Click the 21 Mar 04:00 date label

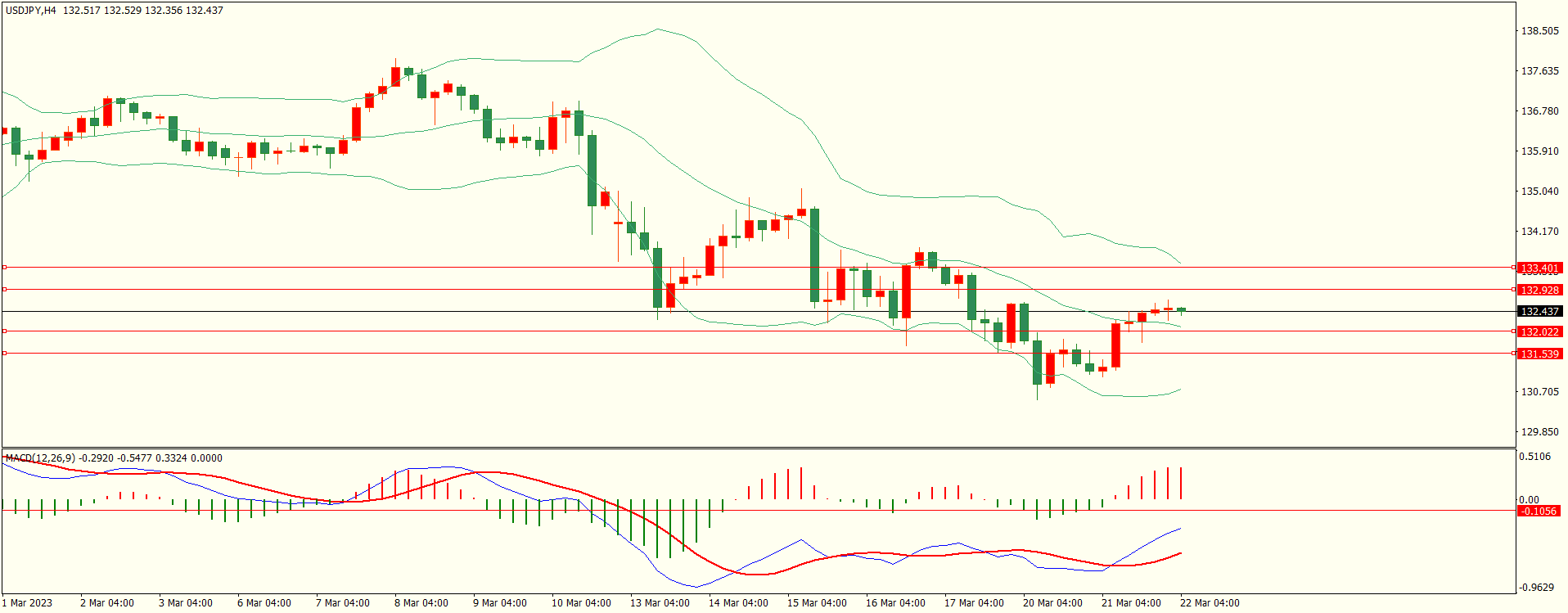pos(1131,603)
